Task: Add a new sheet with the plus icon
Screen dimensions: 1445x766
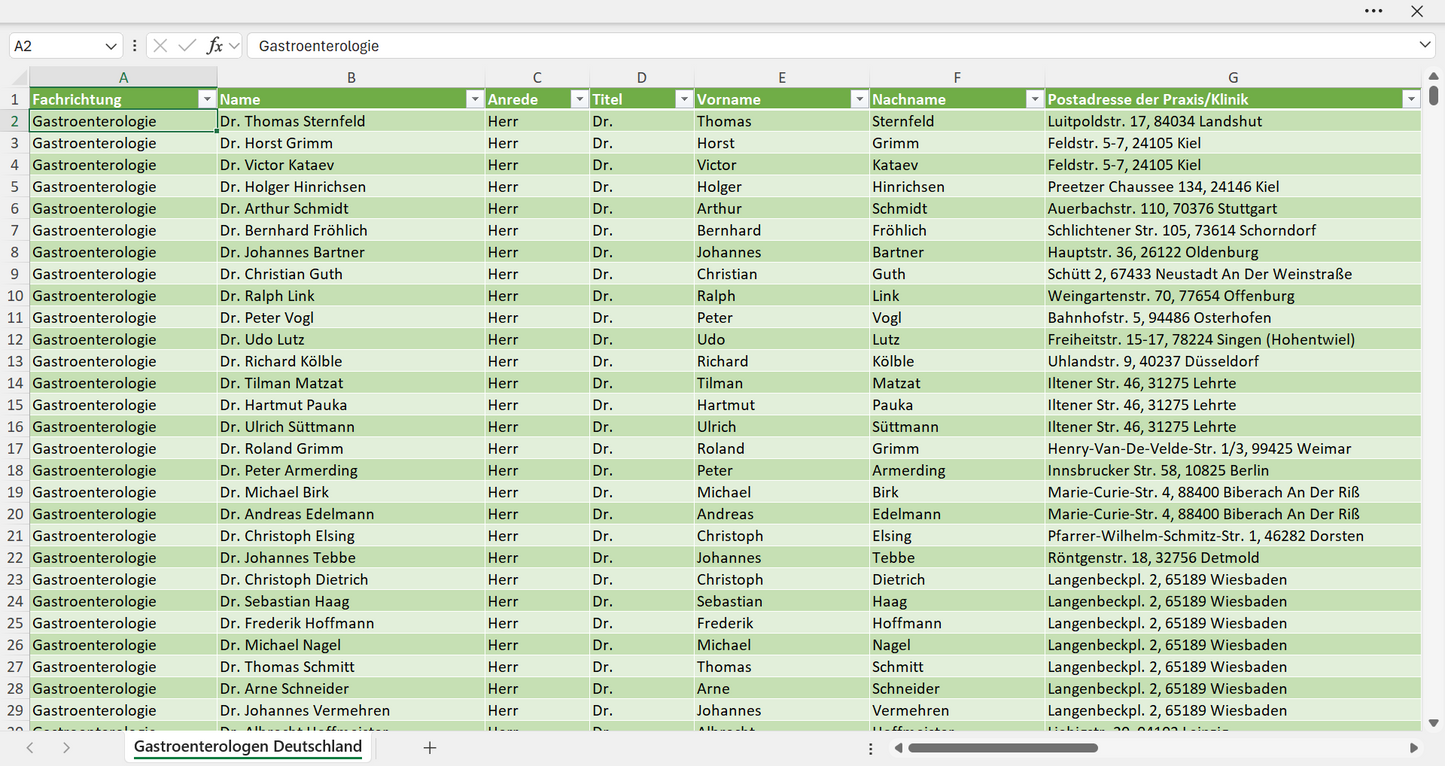Action: (x=430, y=747)
